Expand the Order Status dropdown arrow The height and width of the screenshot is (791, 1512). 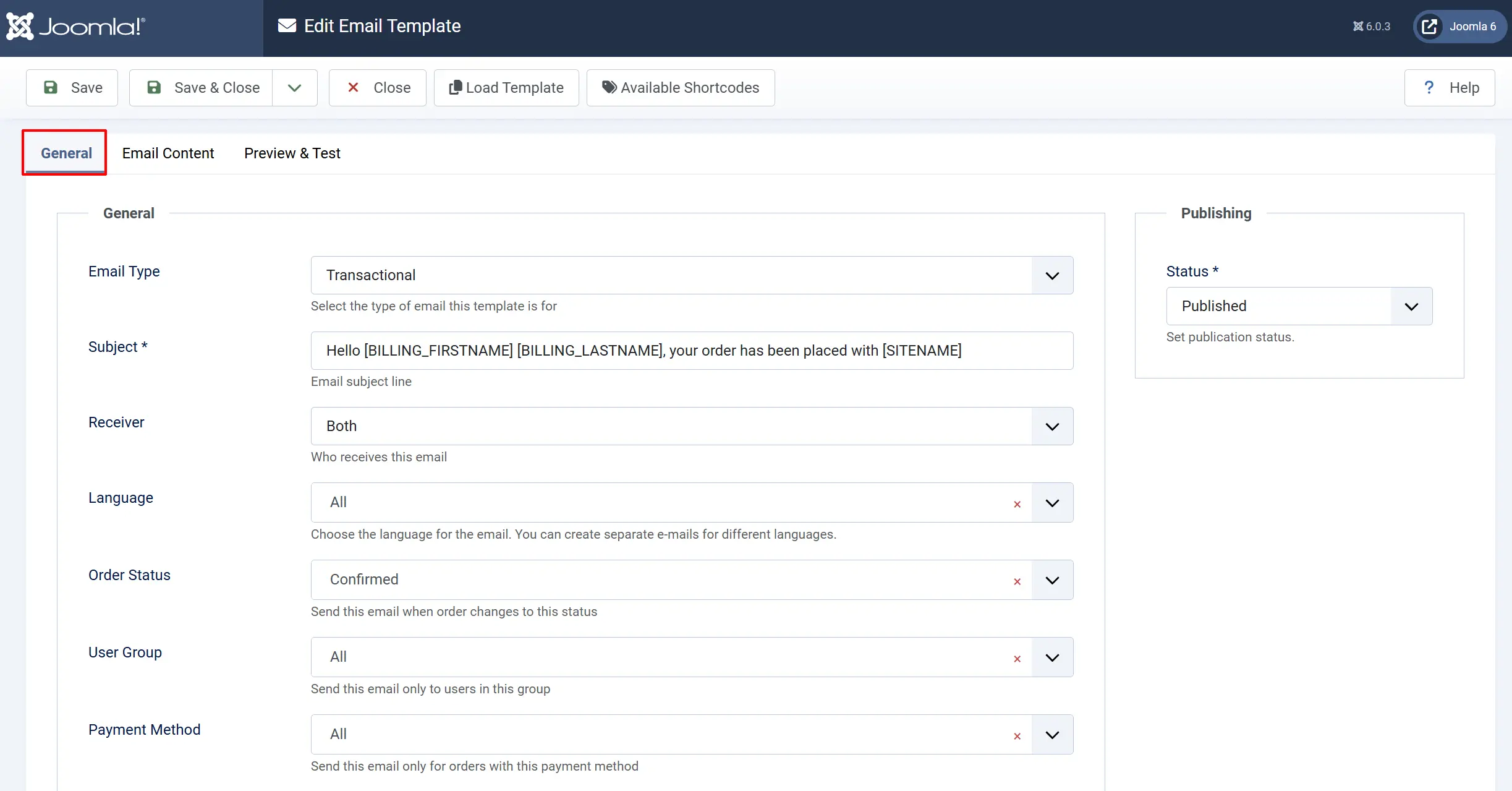(1052, 580)
